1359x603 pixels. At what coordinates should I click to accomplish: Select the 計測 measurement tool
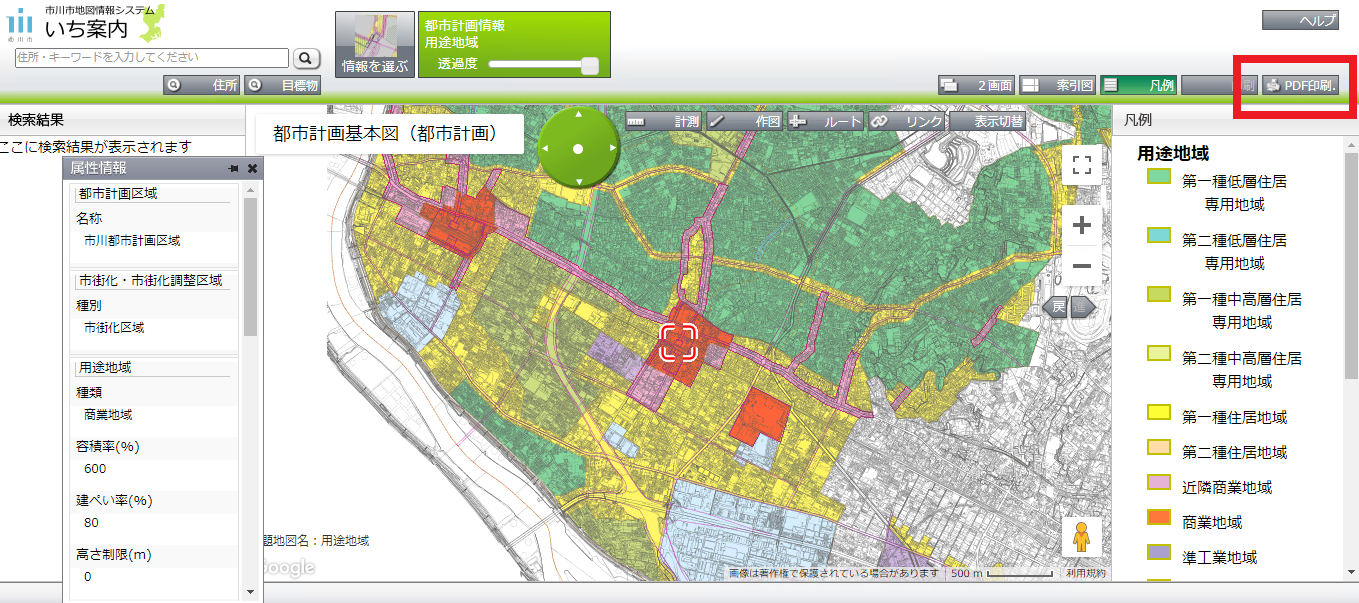tap(664, 121)
